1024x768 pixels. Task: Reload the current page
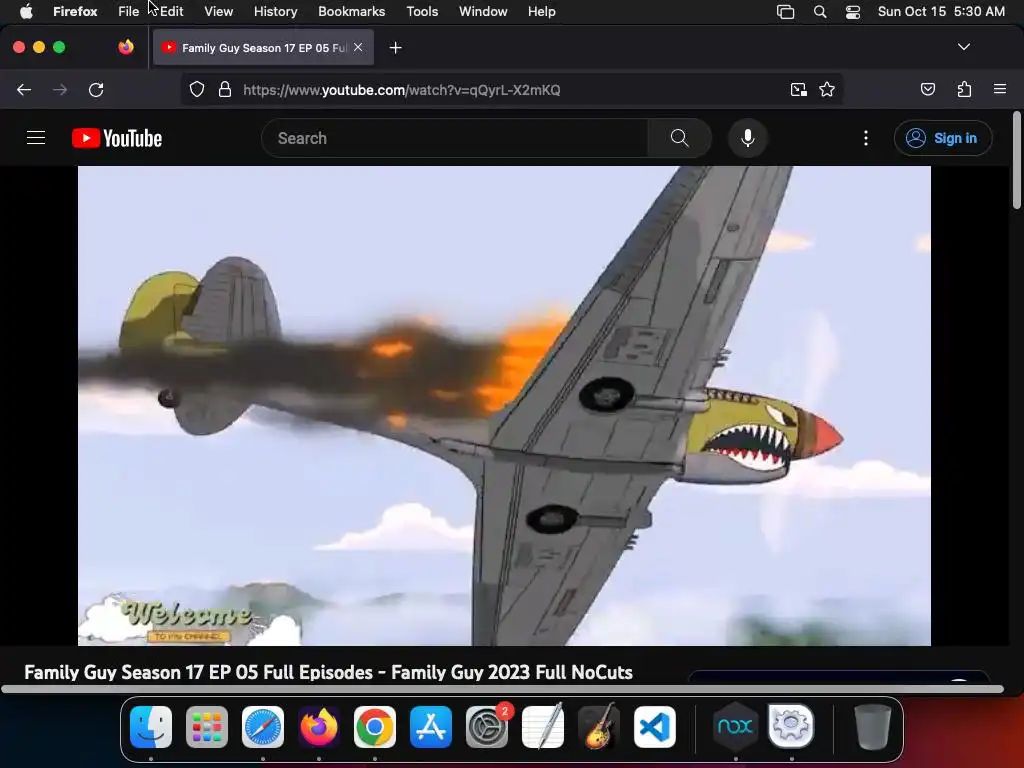[x=96, y=89]
